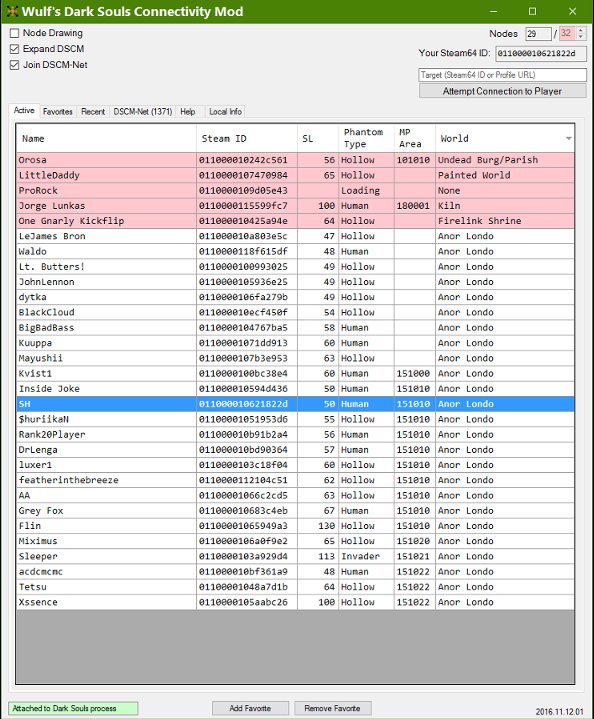Select the featherinthebreeze row
Screen dimensions: 594x719
[295, 480]
